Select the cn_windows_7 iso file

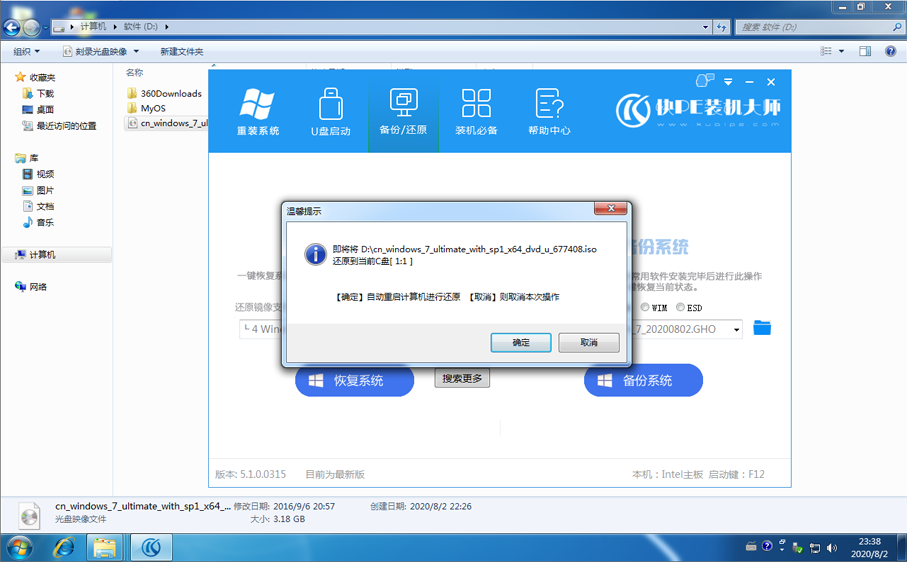coord(167,123)
